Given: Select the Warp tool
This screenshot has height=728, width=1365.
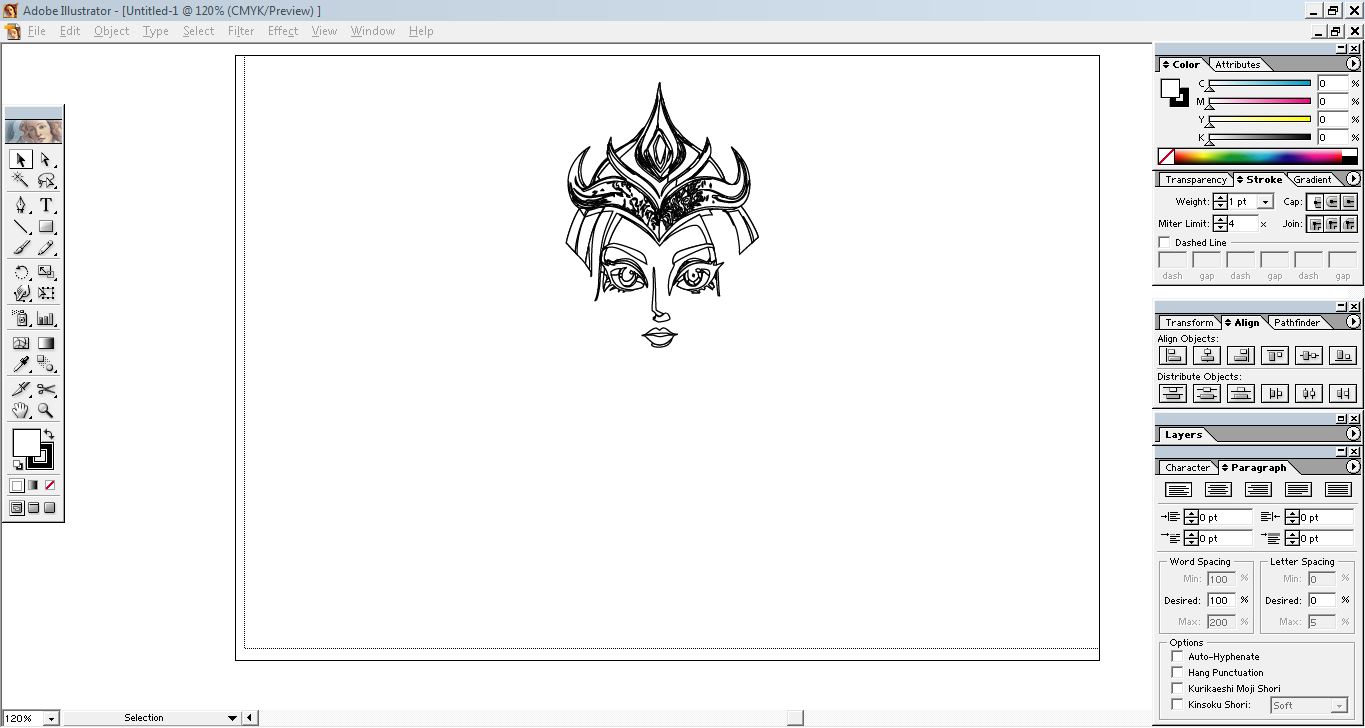Looking at the screenshot, I should click(x=20, y=294).
